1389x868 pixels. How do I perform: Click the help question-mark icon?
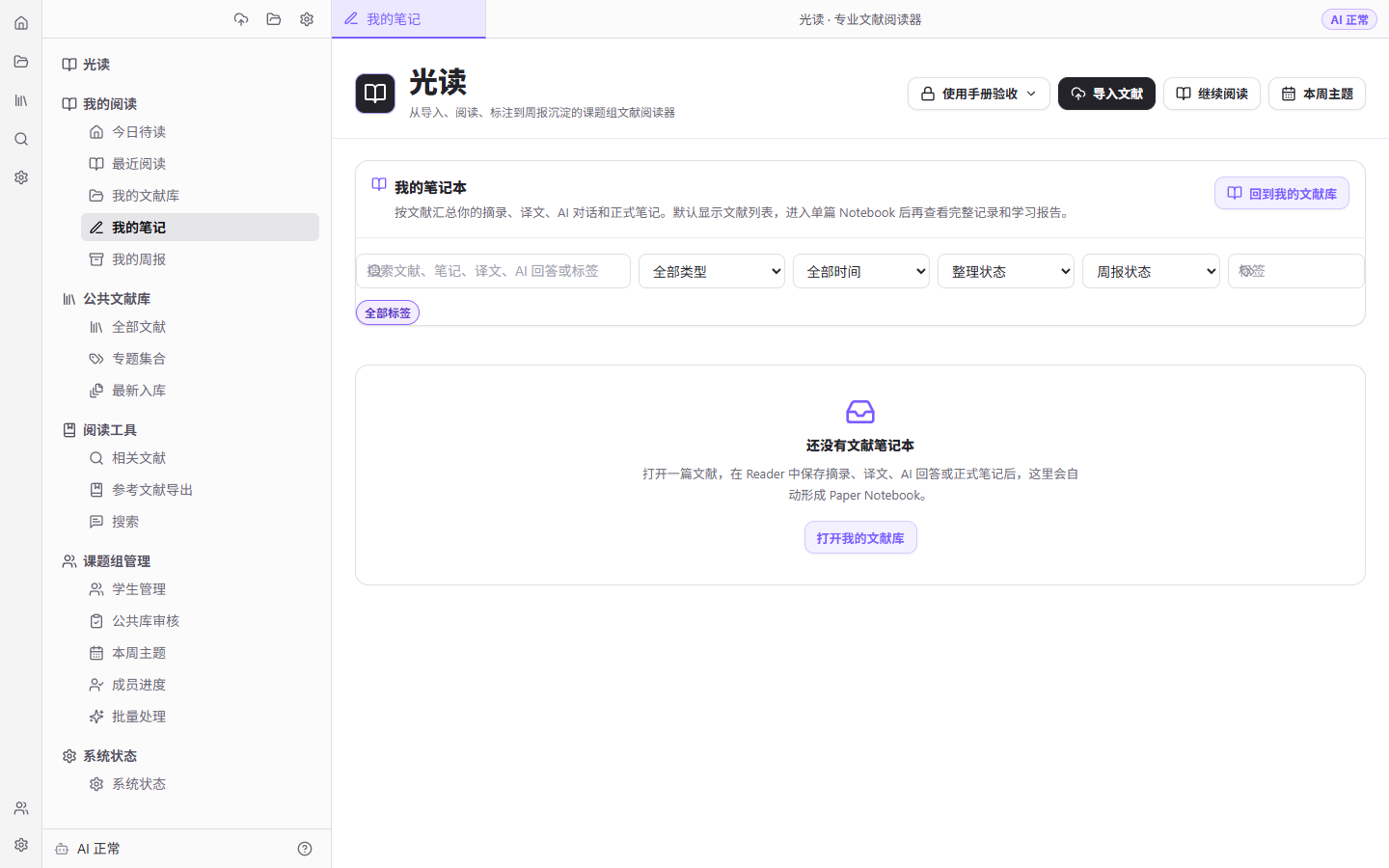click(x=305, y=849)
